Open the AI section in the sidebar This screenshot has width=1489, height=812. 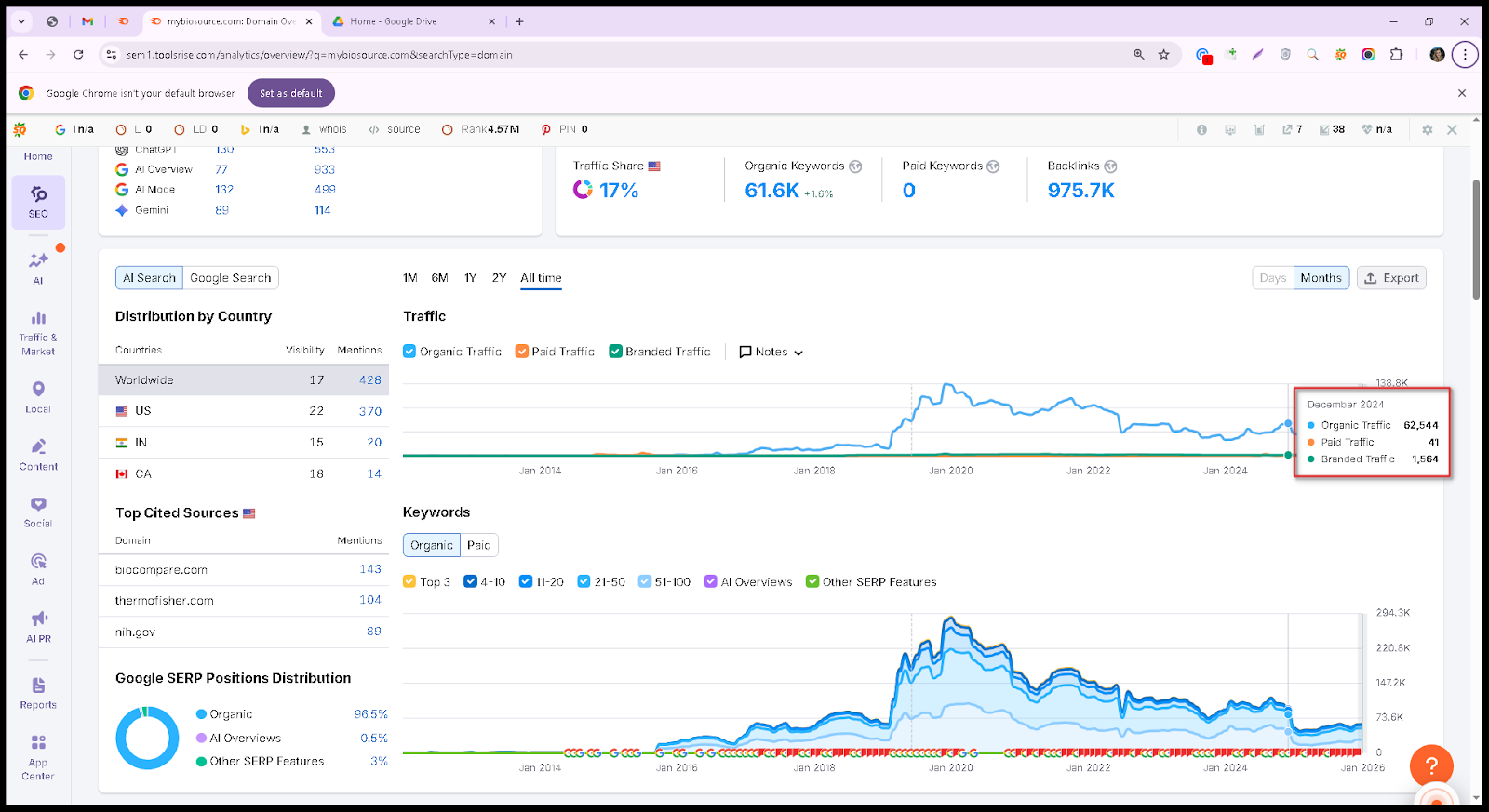(38, 267)
